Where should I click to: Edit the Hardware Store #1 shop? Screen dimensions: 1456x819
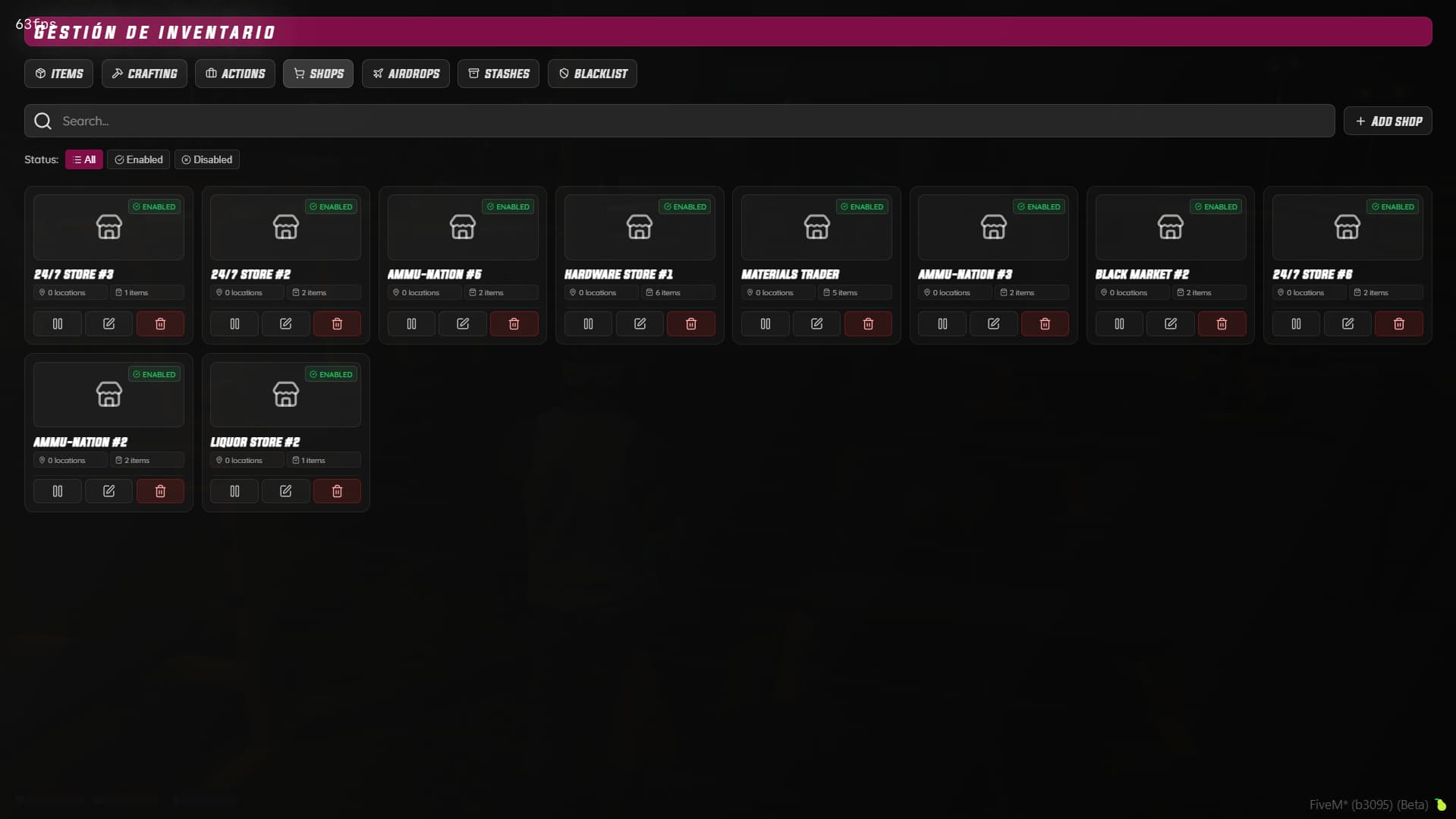click(639, 323)
